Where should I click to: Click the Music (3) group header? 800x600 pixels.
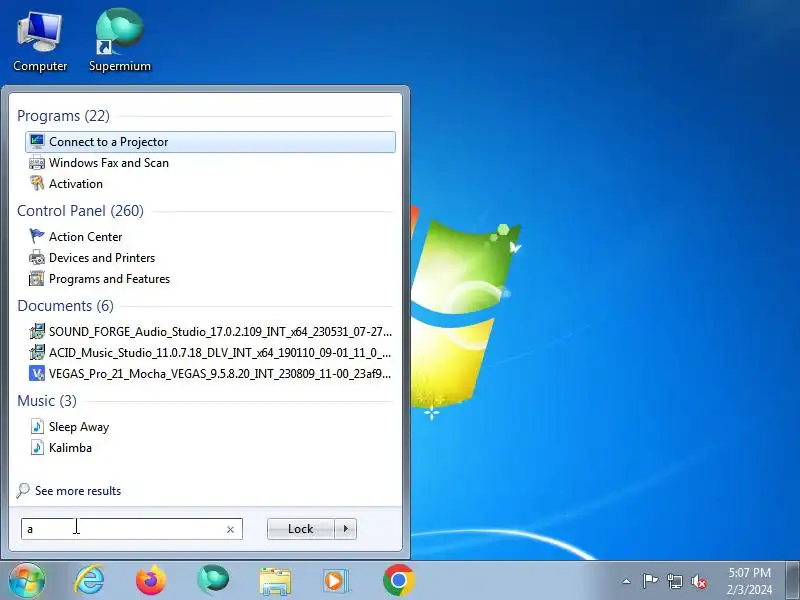(x=47, y=401)
